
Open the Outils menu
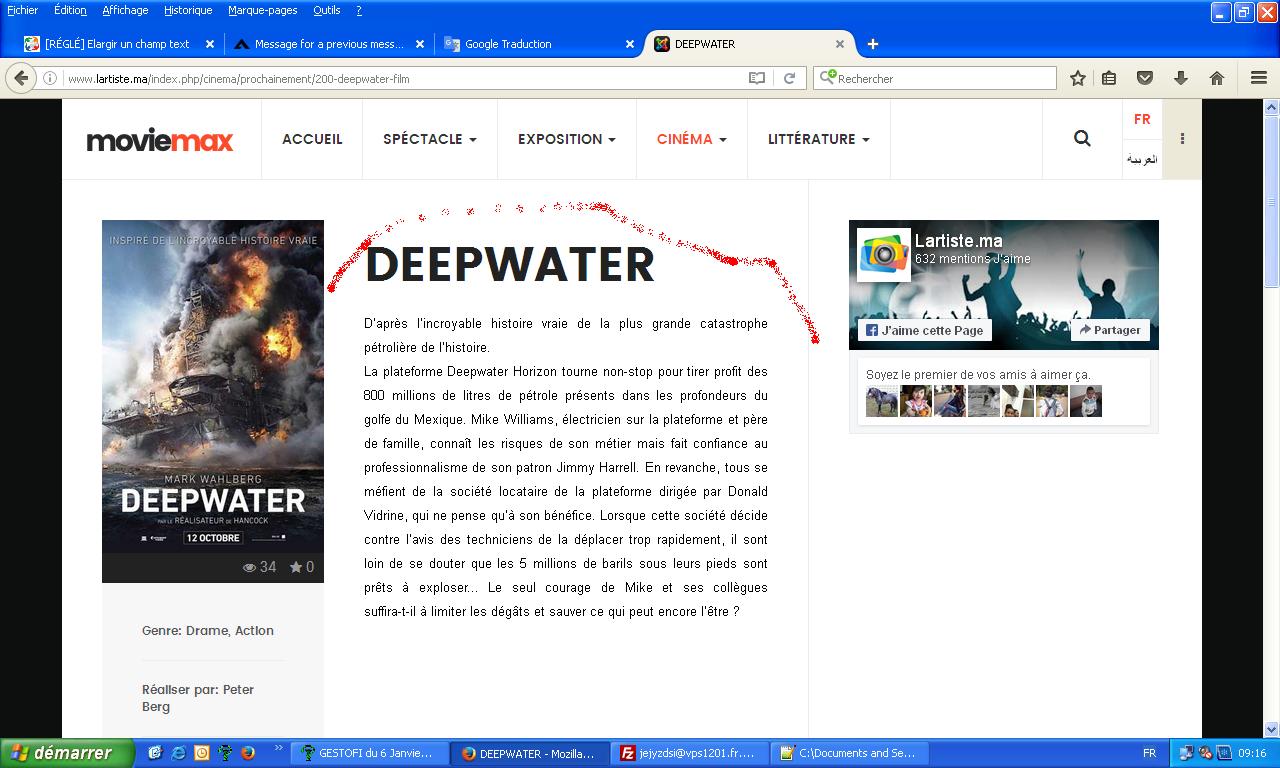(x=326, y=10)
